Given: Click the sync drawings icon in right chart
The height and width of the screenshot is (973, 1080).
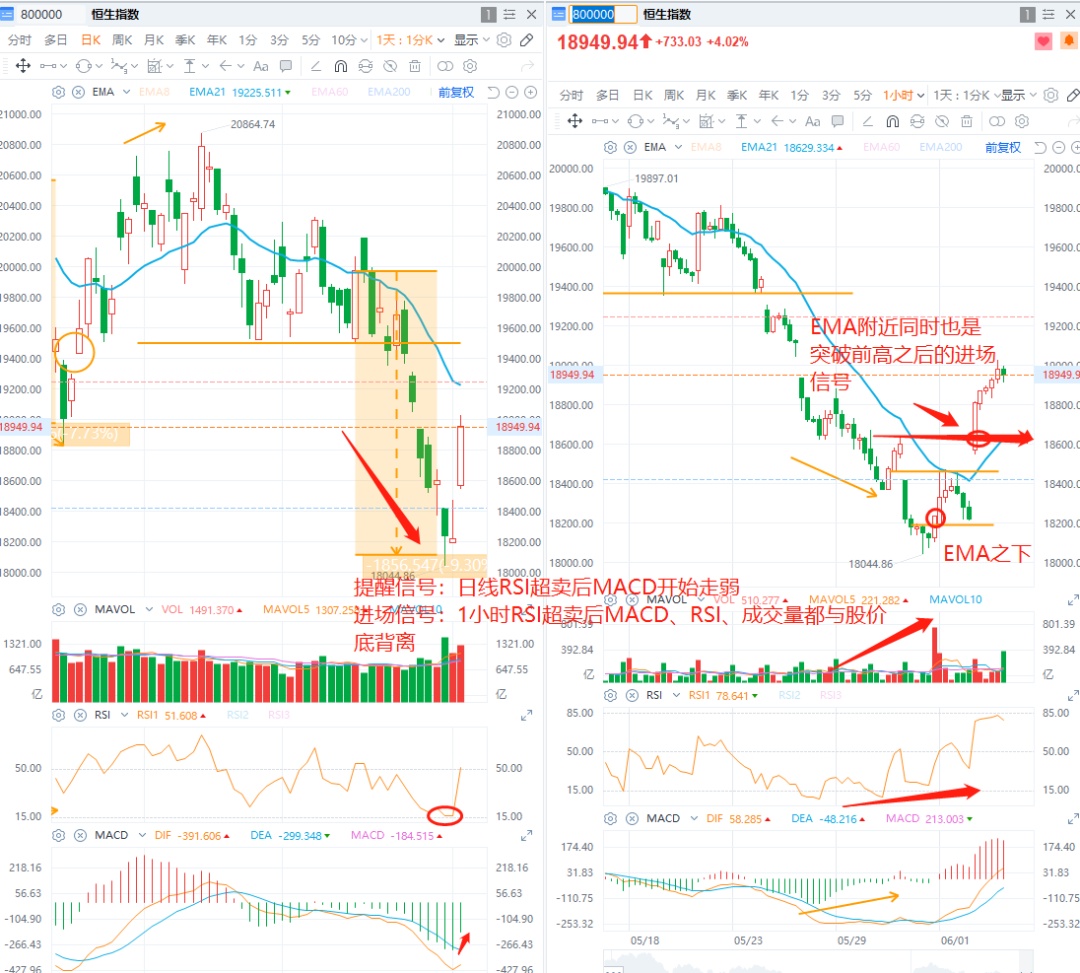Looking at the screenshot, I should (x=917, y=121).
